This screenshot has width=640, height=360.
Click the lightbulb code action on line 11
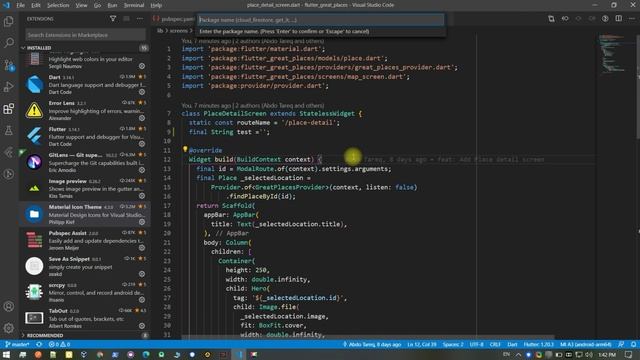click(185, 150)
